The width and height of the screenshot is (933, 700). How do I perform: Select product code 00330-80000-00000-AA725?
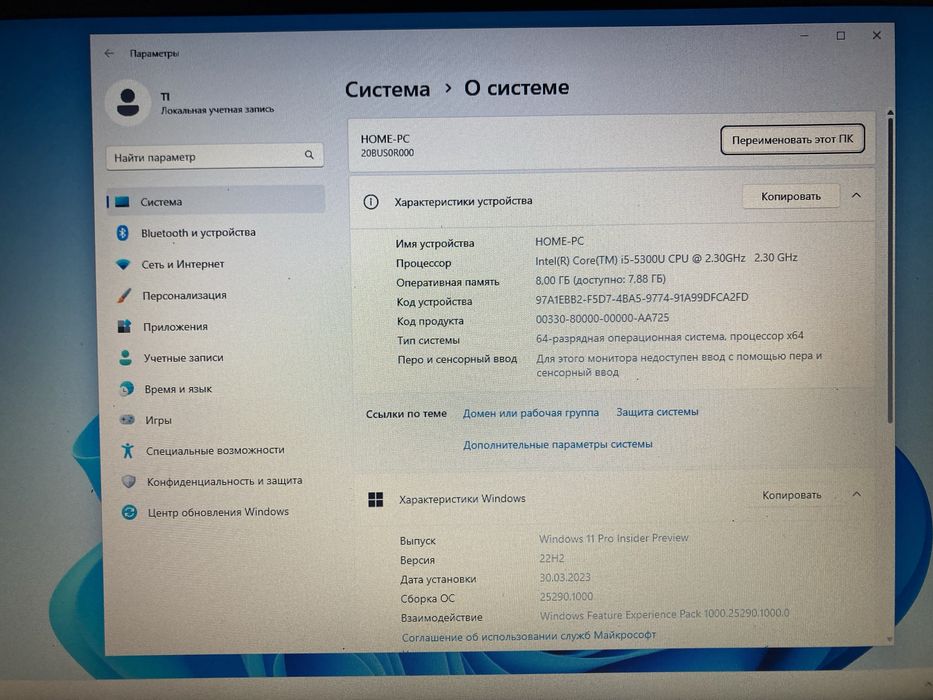602,318
